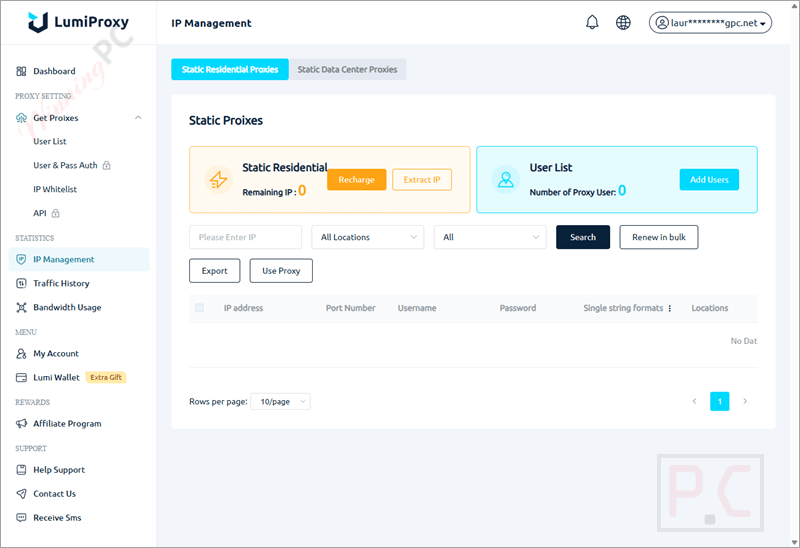The image size is (800, 548).
Task: Click lock icon beside API
Action: pyautogui.click(x=56, y=213)
